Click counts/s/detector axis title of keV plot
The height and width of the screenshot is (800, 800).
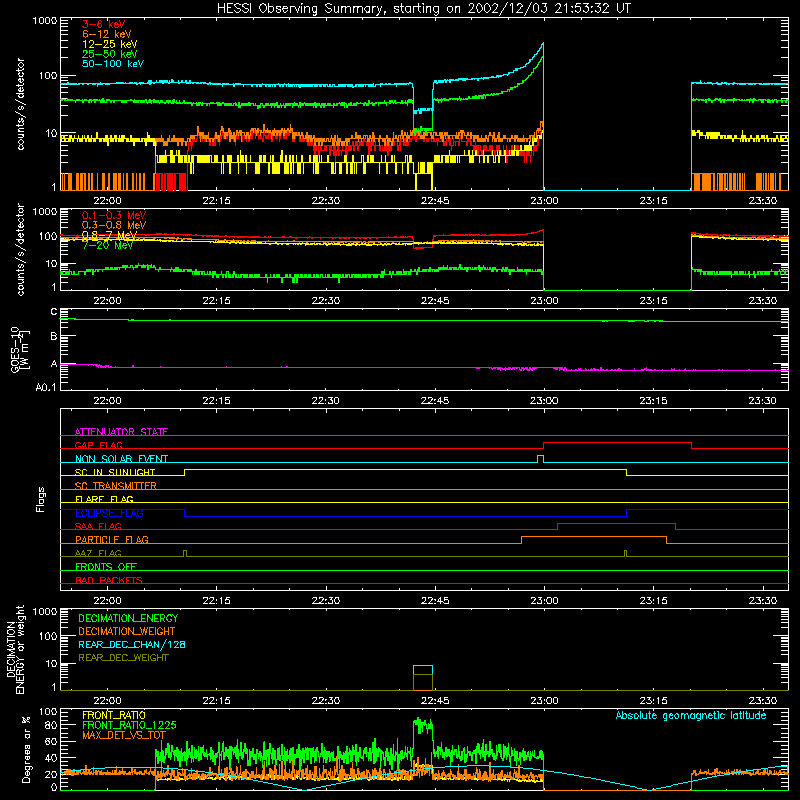tap(20, 104)
